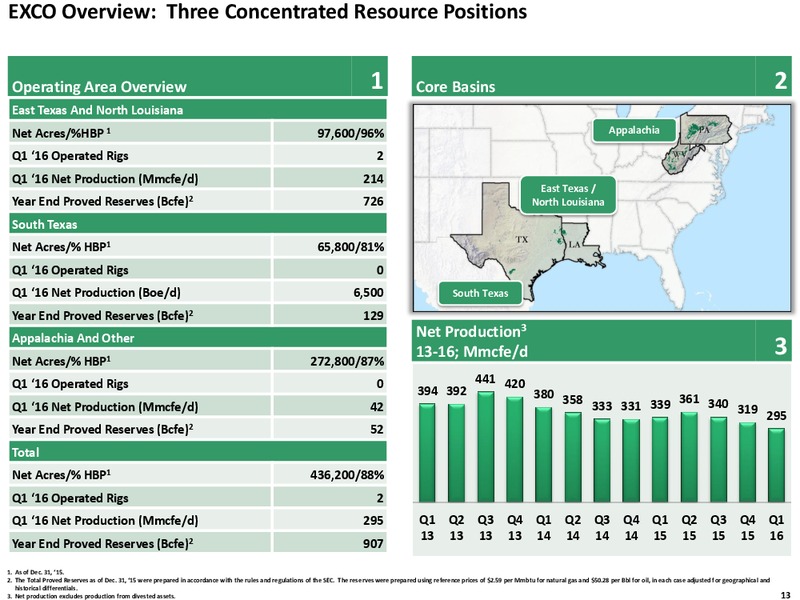Click the "South Texas" map label
The height and width of the screenshot is (600, 800).
pos(480,293)
